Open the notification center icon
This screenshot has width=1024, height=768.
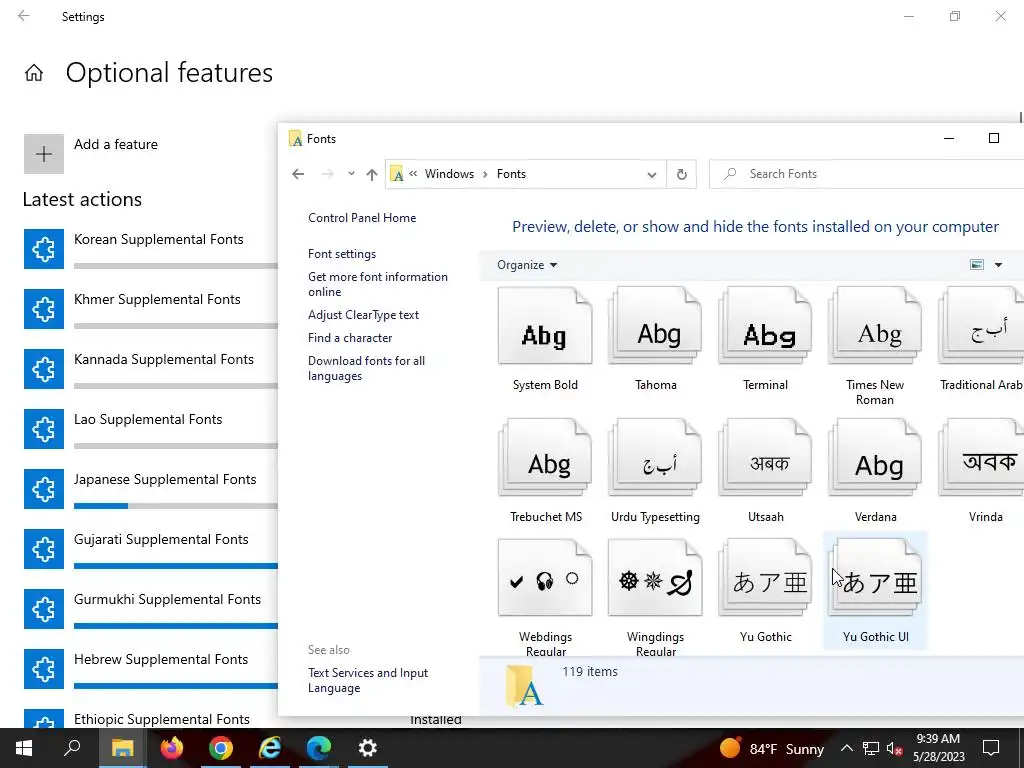coord(991,748)
